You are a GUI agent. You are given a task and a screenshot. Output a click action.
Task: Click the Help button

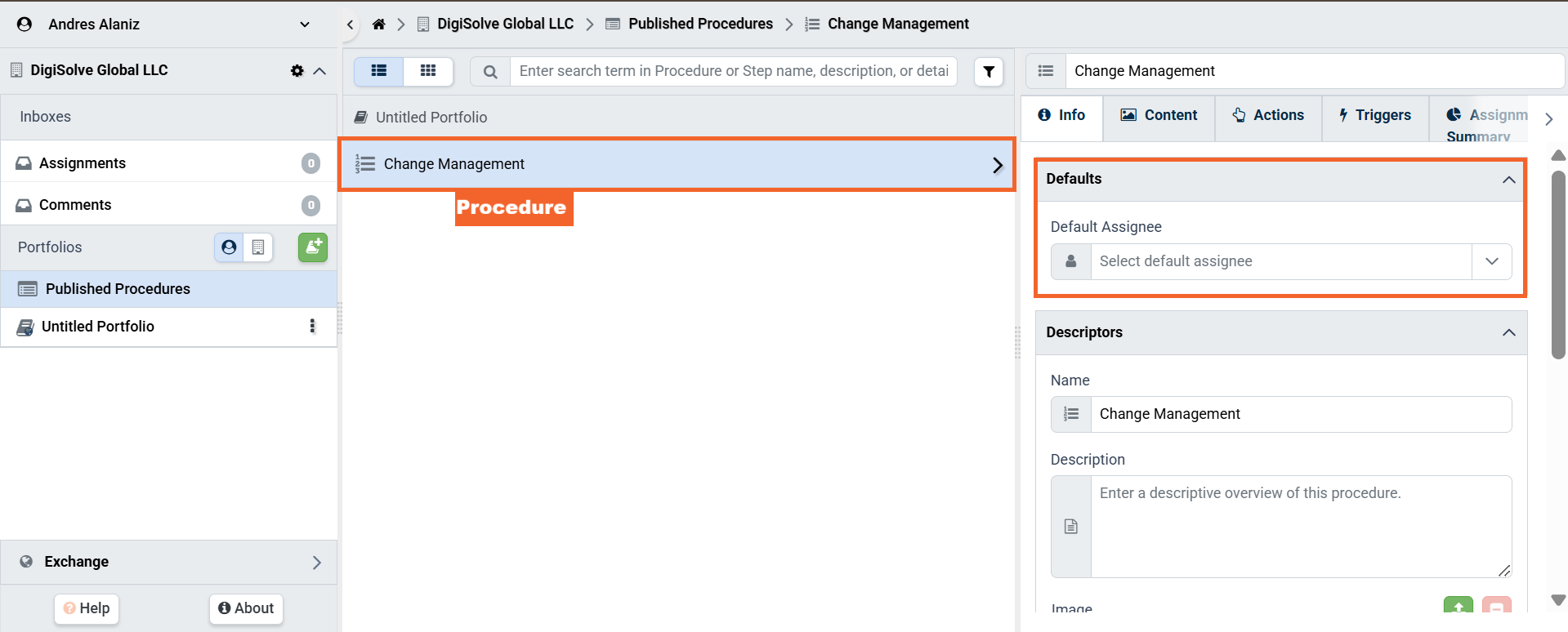87,608
